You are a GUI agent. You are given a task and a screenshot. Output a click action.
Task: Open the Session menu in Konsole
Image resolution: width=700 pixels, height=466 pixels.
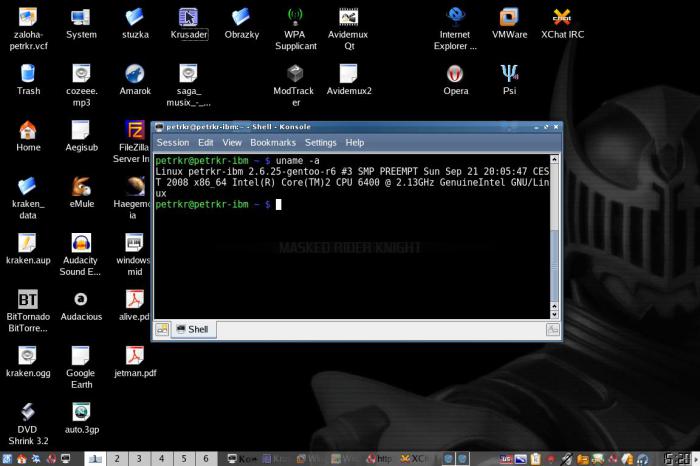pos(173,142)
